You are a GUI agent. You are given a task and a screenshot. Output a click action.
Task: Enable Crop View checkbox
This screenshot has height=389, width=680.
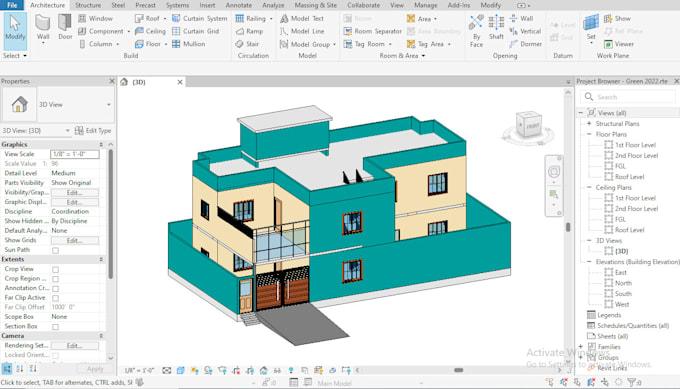[x=56, y=269]
